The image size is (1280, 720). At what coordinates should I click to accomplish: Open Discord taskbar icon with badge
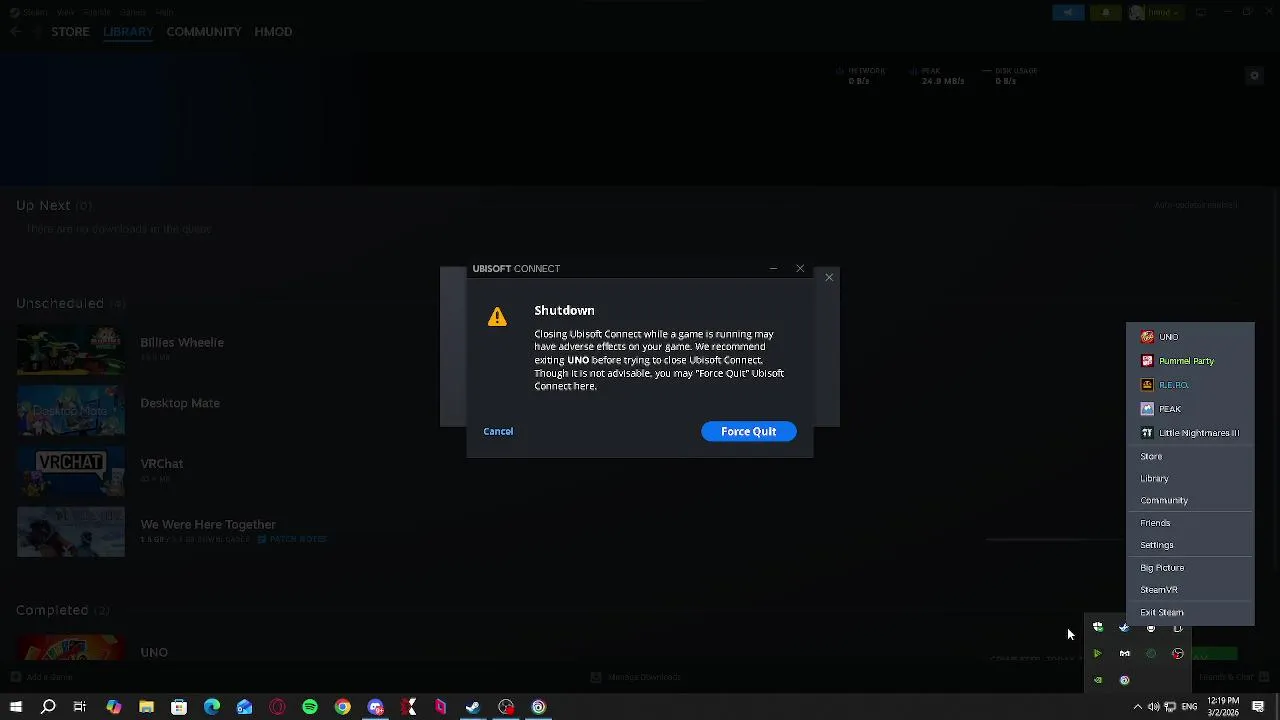click(376, 707)
